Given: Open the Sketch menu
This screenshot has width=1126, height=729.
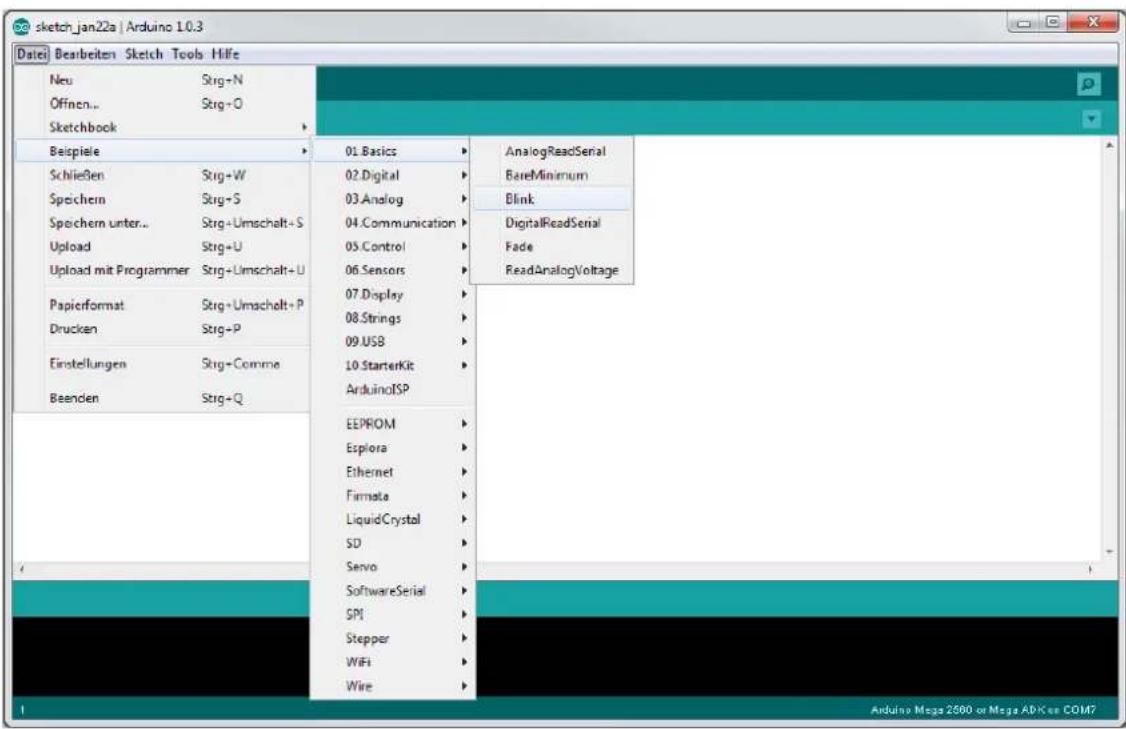Looking at the screenshot, I should tap(144, 54).
